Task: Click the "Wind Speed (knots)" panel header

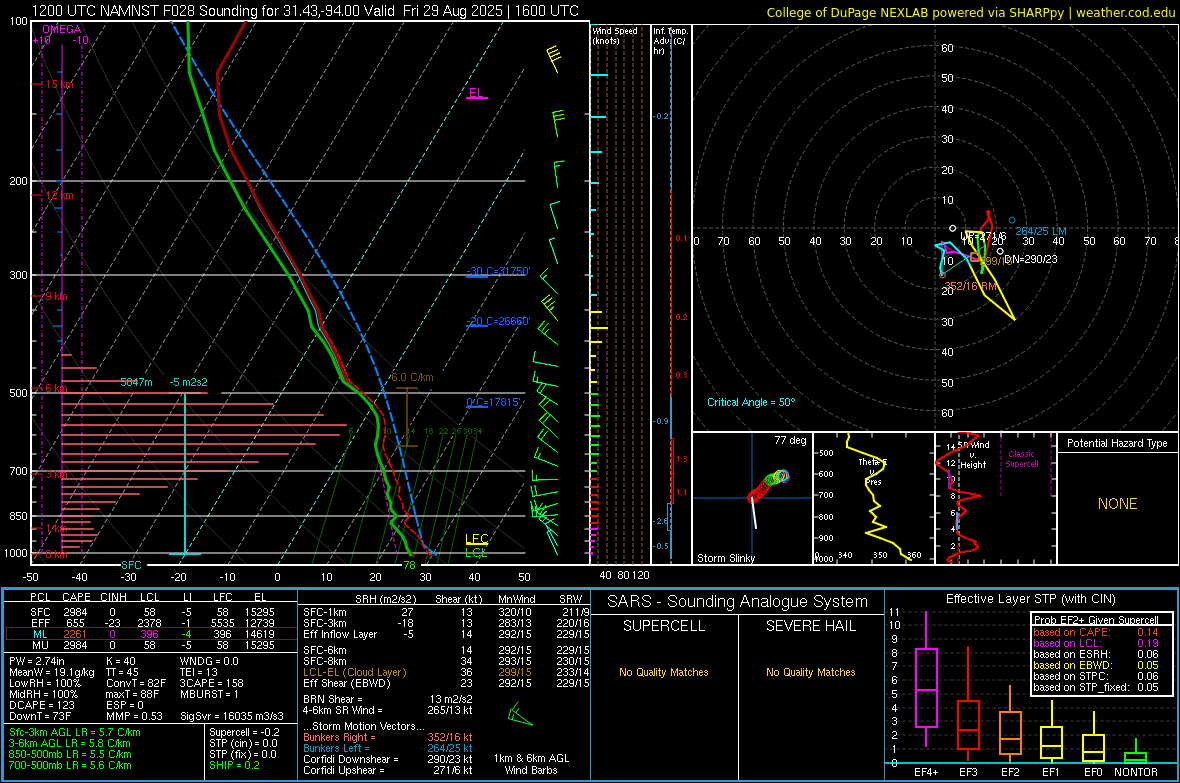Action: (x=615, y=35)
